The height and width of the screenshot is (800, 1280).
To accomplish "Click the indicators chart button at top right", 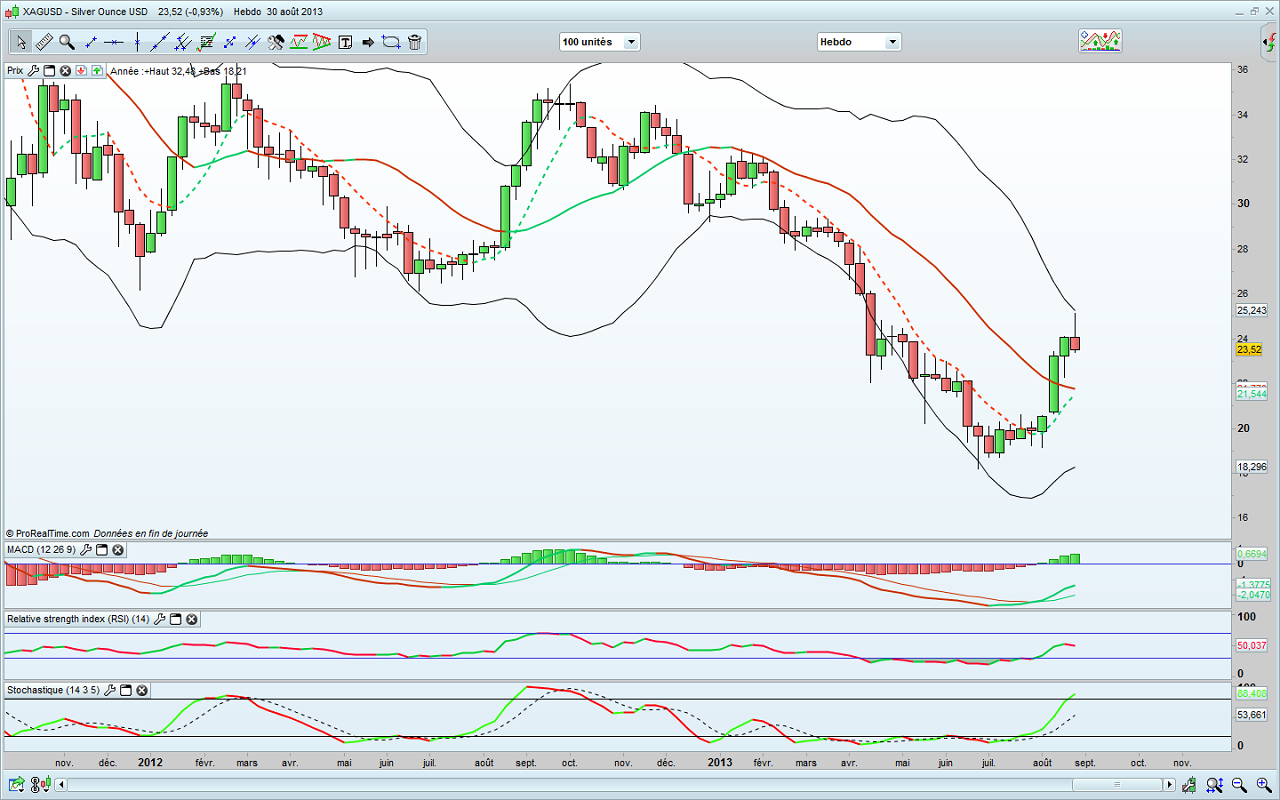I will tap(1099, 41).
